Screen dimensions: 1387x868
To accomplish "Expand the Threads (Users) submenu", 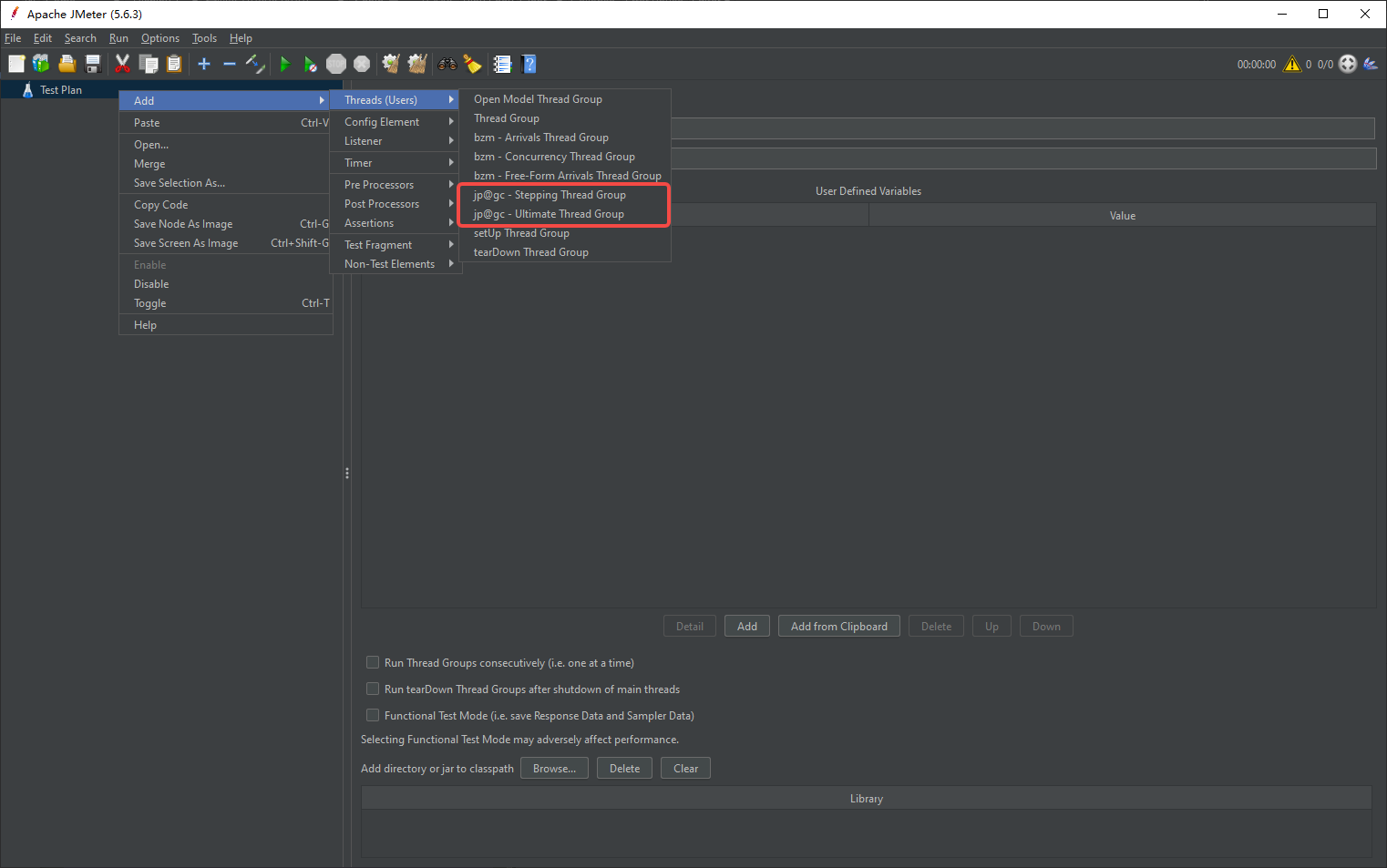I will [x=395, y=100].
